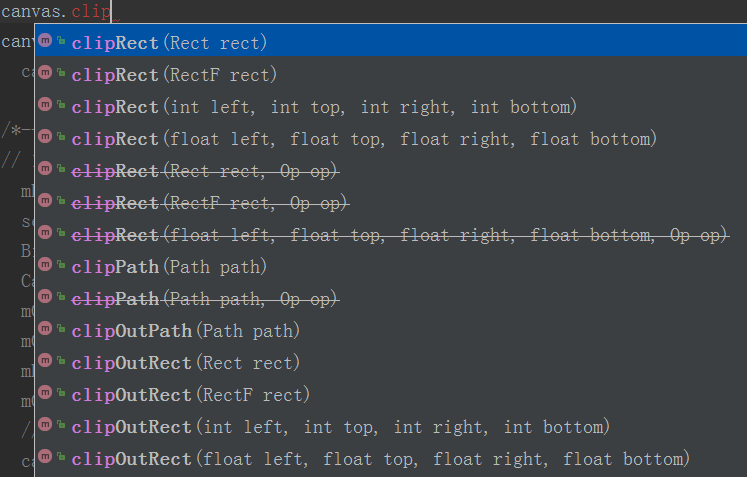This screenshot has width=747, height=477.
Task: Select clipPath(Path path) suggestion
Action: click(391, 266)
